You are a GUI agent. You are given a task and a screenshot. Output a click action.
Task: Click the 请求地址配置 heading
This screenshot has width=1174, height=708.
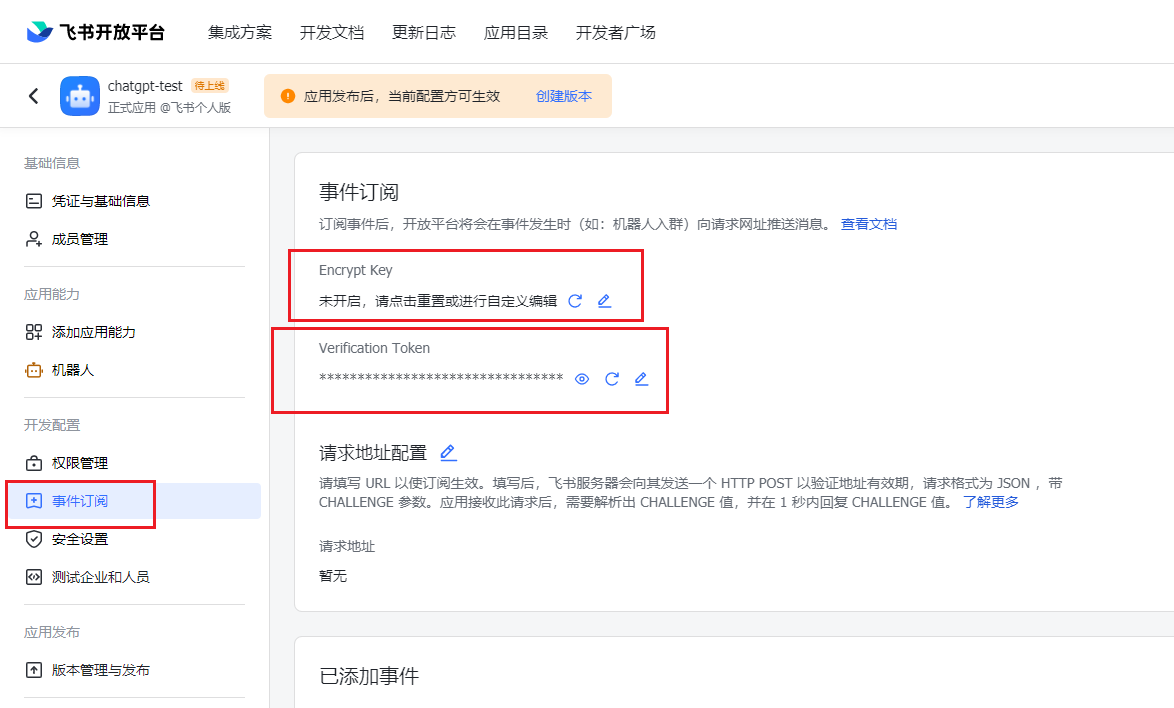[373, 453]
